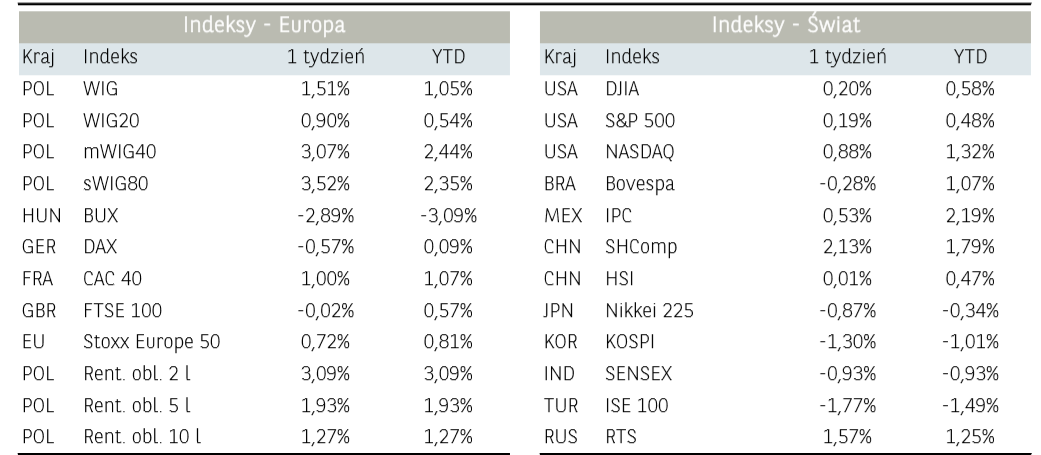Click the "Kraj" column header in Świat table
Screen dimensions: 1041x455
[560, 57]
